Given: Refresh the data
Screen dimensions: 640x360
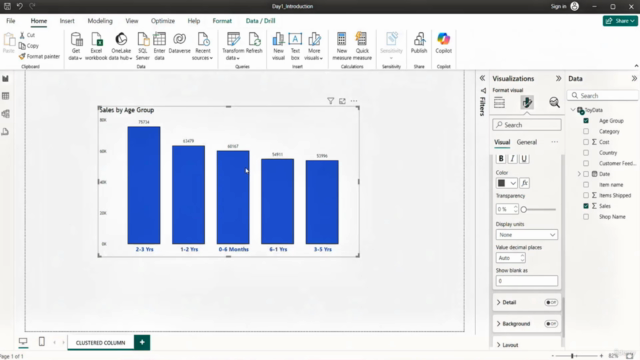Looking at the screenshot, I should [254, 43].
